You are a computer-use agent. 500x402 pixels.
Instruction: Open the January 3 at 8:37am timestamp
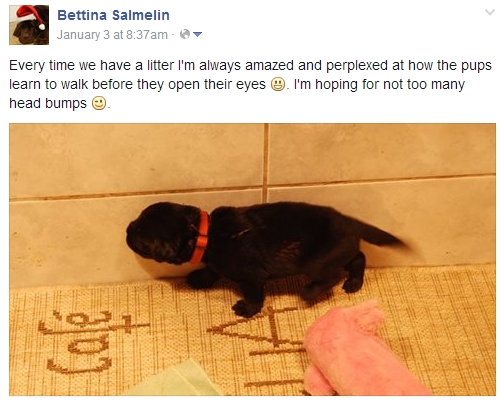pos(112,35)
